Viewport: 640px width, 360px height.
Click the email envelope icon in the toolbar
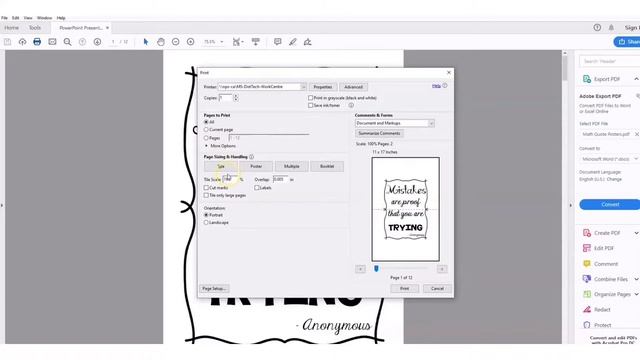[x=52, y=42]
